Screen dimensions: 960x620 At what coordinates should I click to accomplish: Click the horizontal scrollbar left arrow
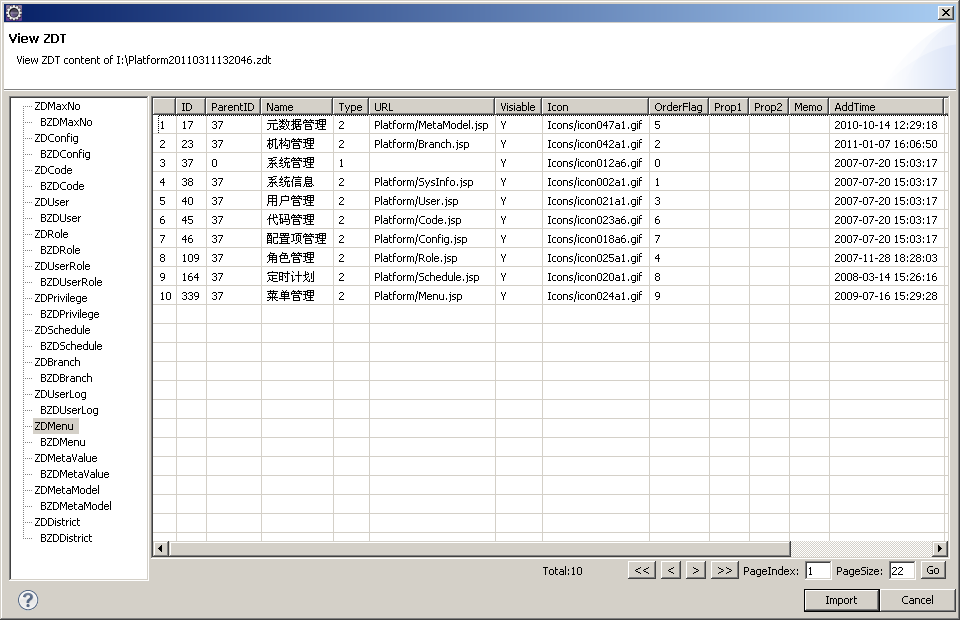tap(161, 549)
